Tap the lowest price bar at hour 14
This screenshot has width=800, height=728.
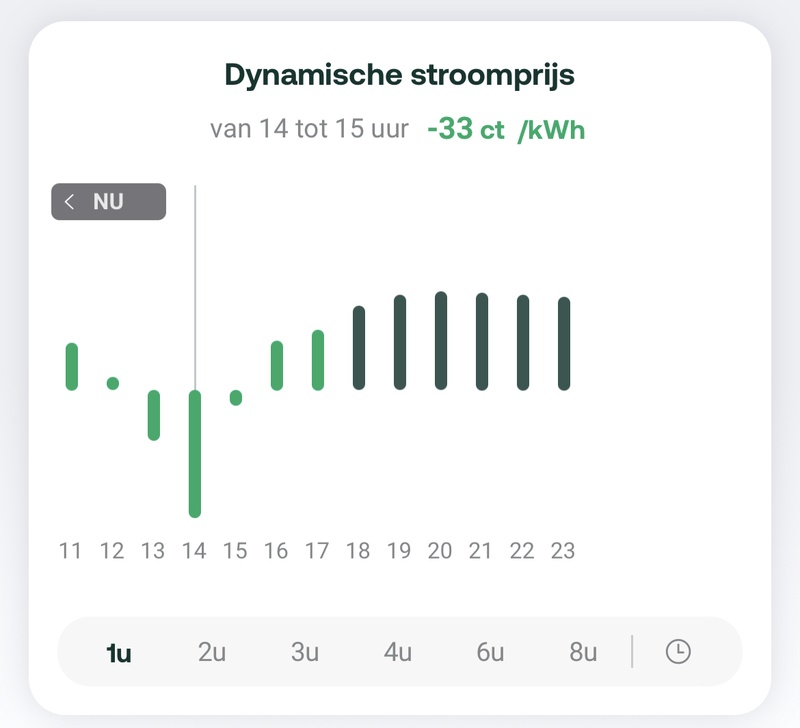(195, 453)
